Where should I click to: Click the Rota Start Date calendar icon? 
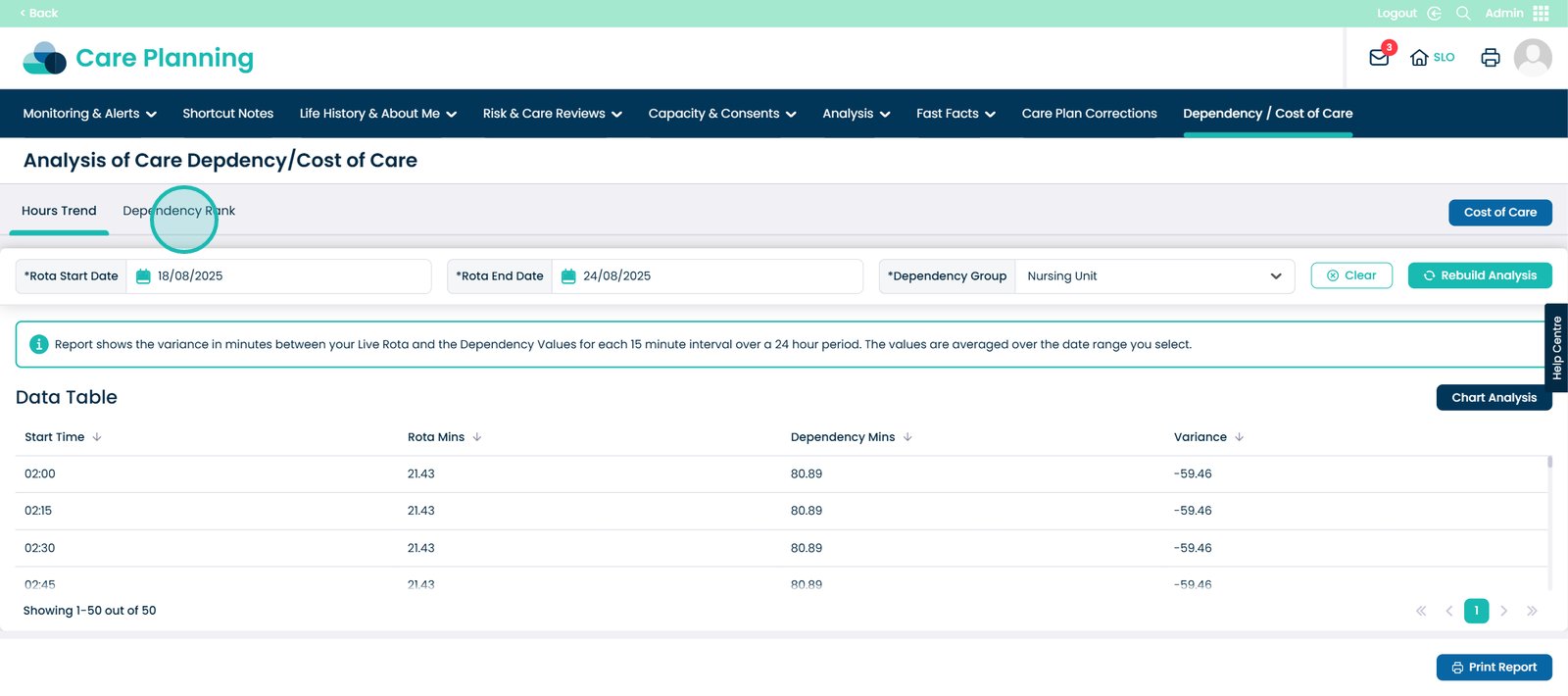143,276
